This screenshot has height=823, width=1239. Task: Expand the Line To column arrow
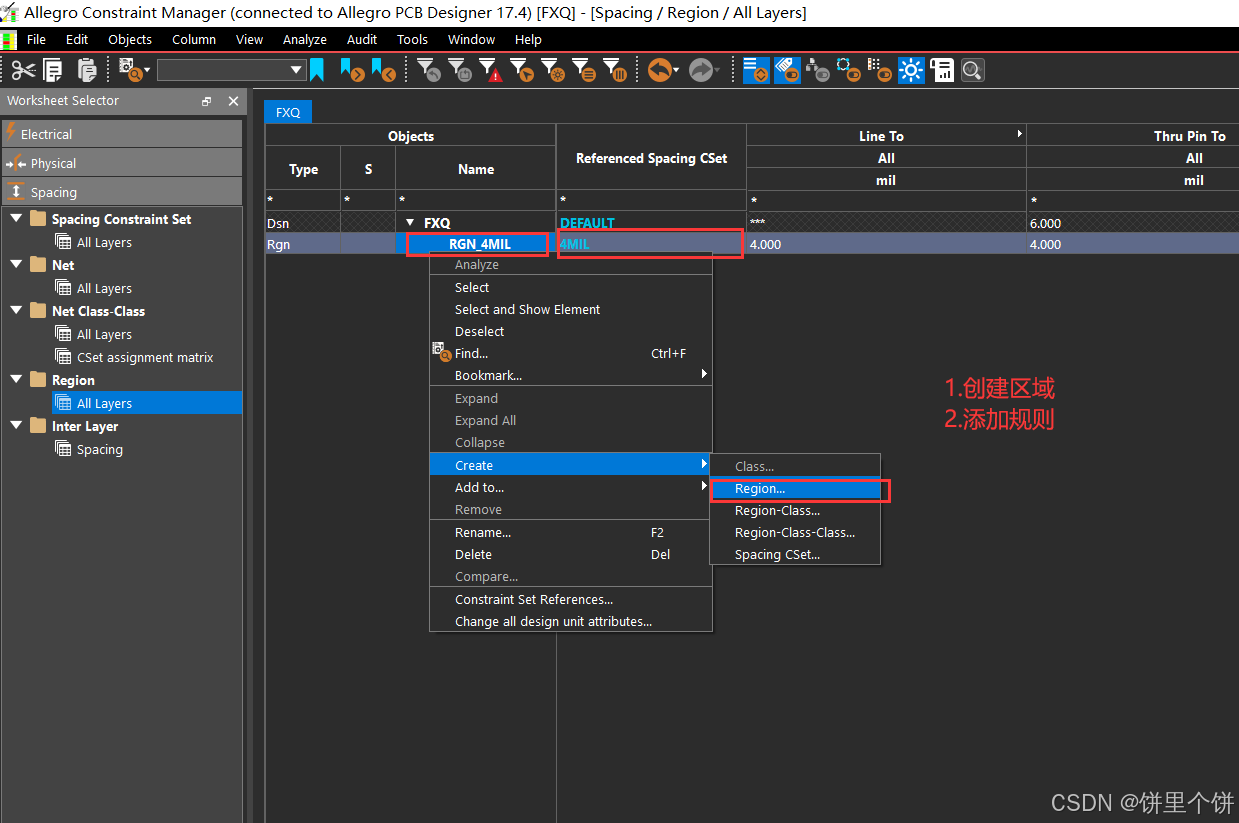point(1020,134)
